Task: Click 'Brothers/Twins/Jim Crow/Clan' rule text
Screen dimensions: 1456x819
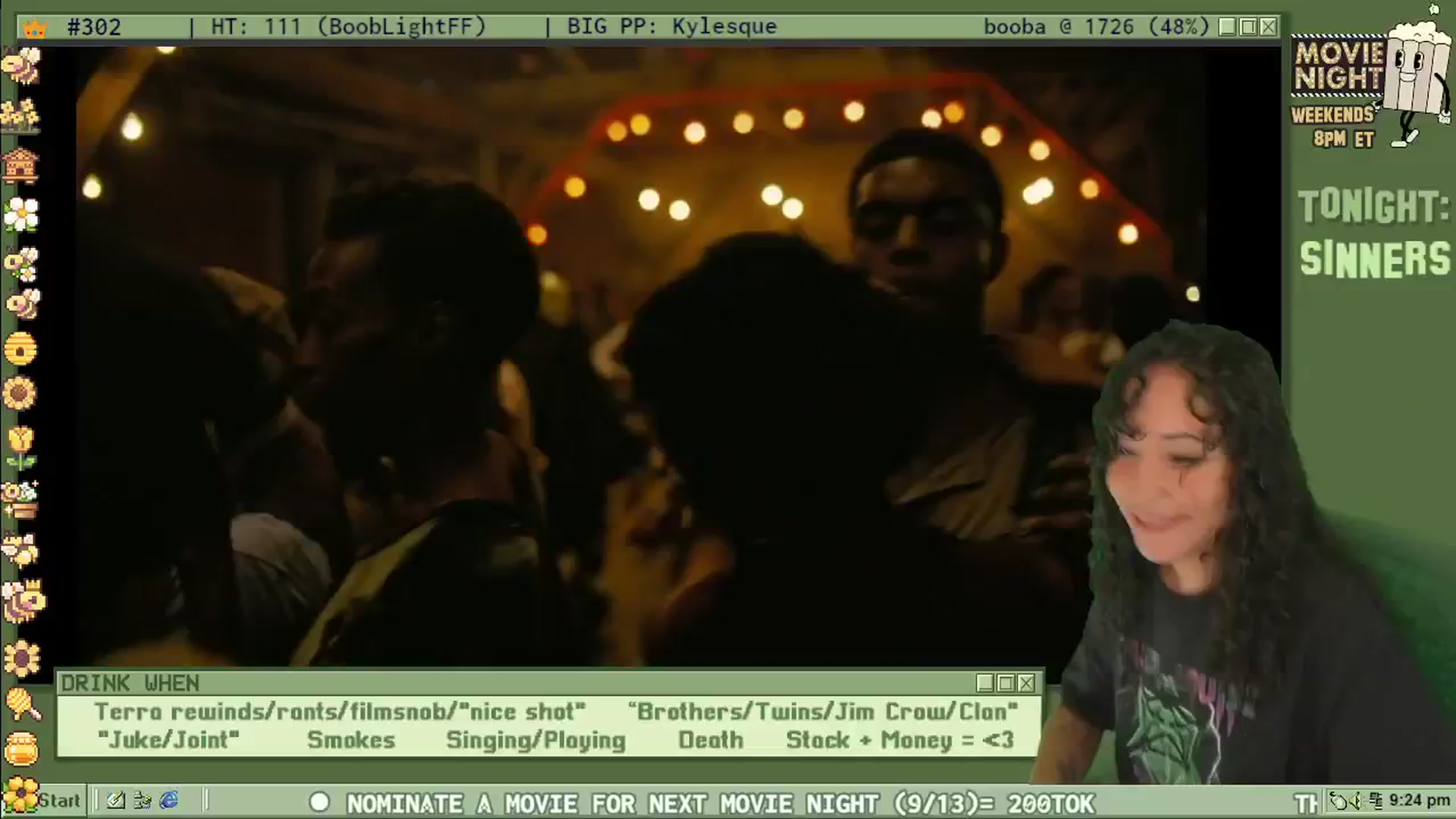Action: click(x=824, y=711)
